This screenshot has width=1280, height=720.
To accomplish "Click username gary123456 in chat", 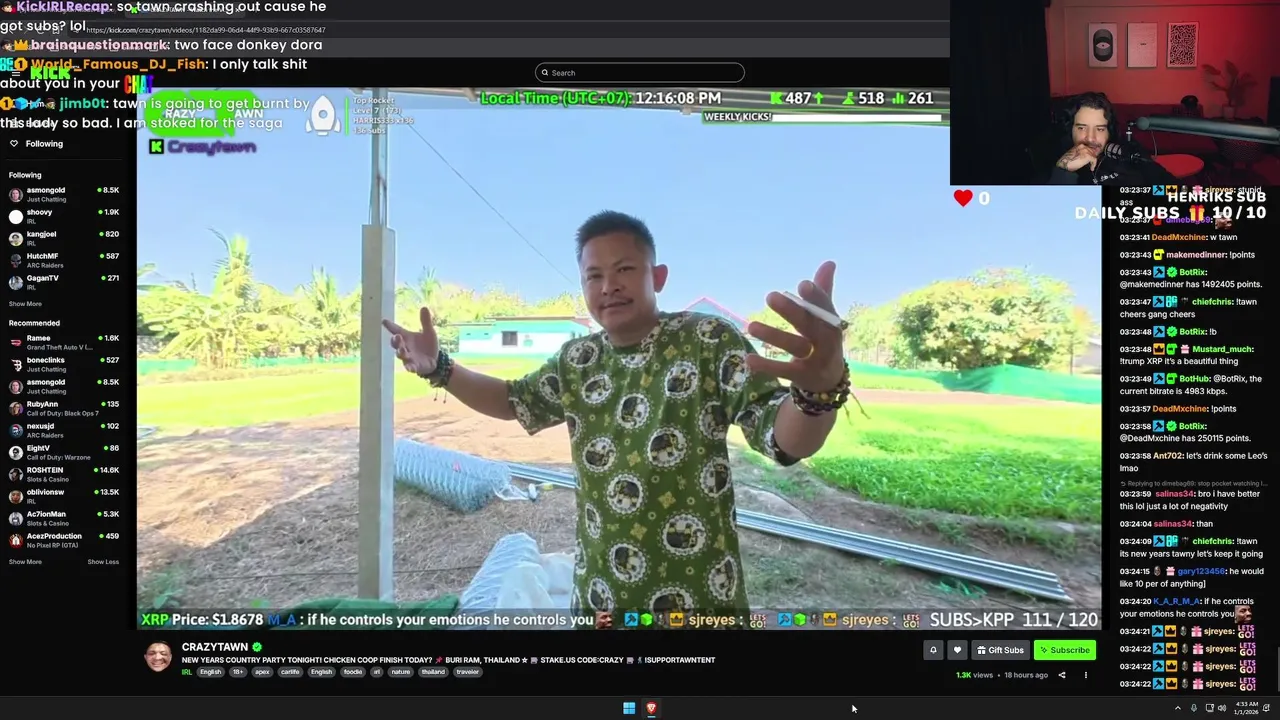I will point(1201,571).
